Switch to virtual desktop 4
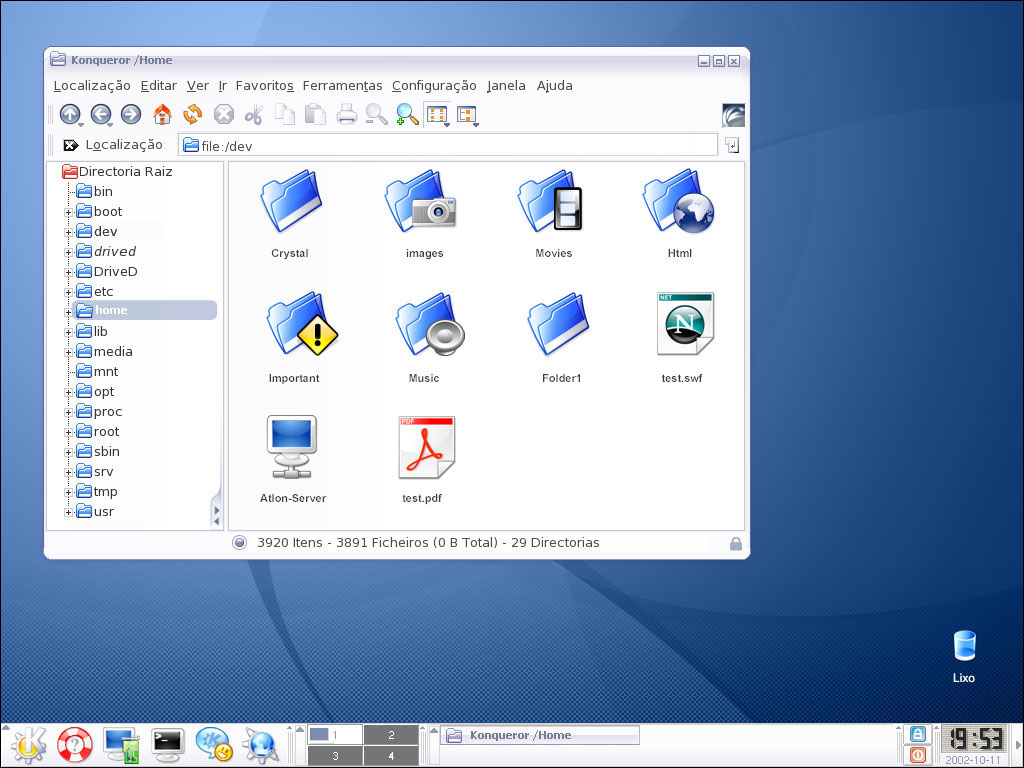 click(391, 756)
